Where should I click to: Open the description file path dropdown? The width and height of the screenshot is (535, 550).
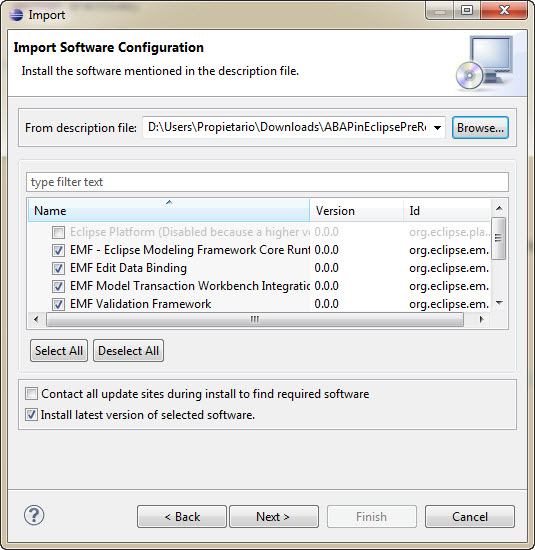tap(437, 128)
